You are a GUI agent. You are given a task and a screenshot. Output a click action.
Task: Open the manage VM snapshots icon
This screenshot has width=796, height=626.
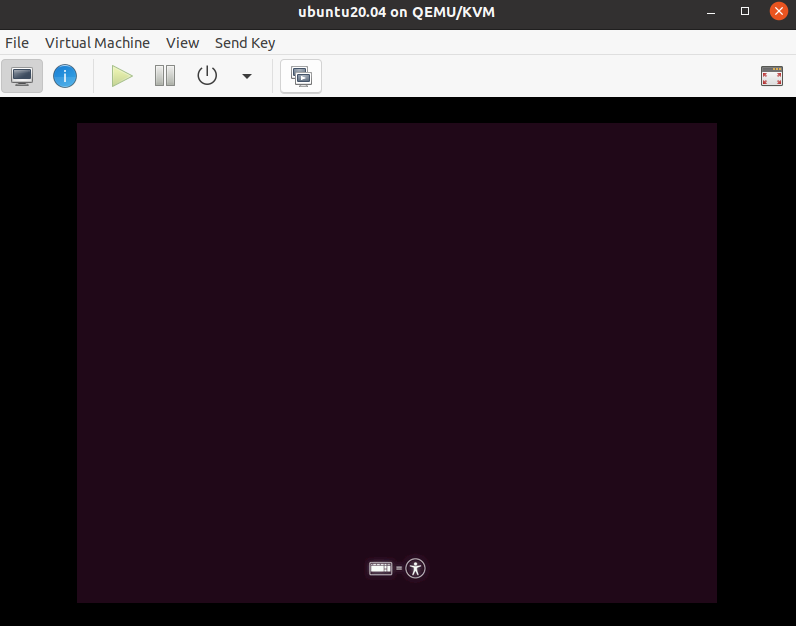pyautogui.click(x=301, y=76)
